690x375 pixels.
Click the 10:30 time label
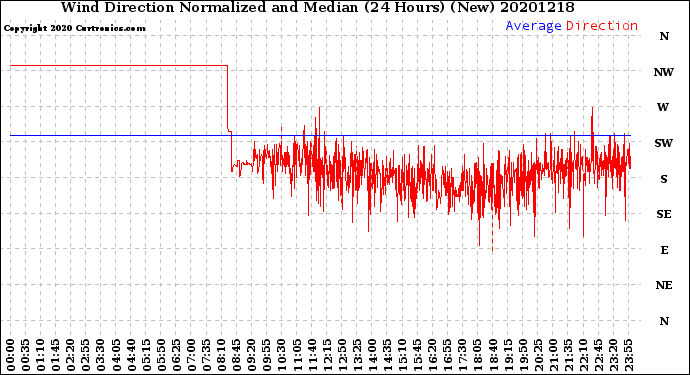pyautogui.click(x=282, y=356)
